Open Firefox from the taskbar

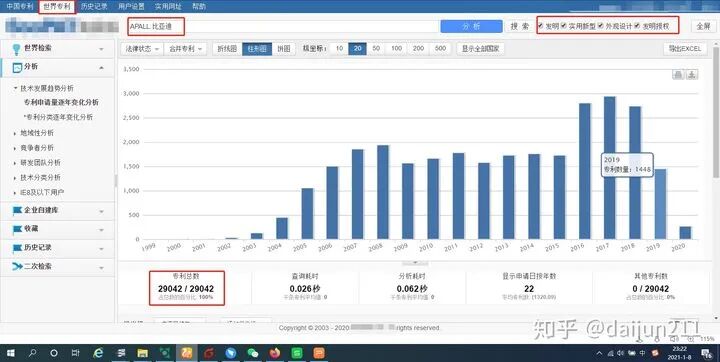point(275,353)
